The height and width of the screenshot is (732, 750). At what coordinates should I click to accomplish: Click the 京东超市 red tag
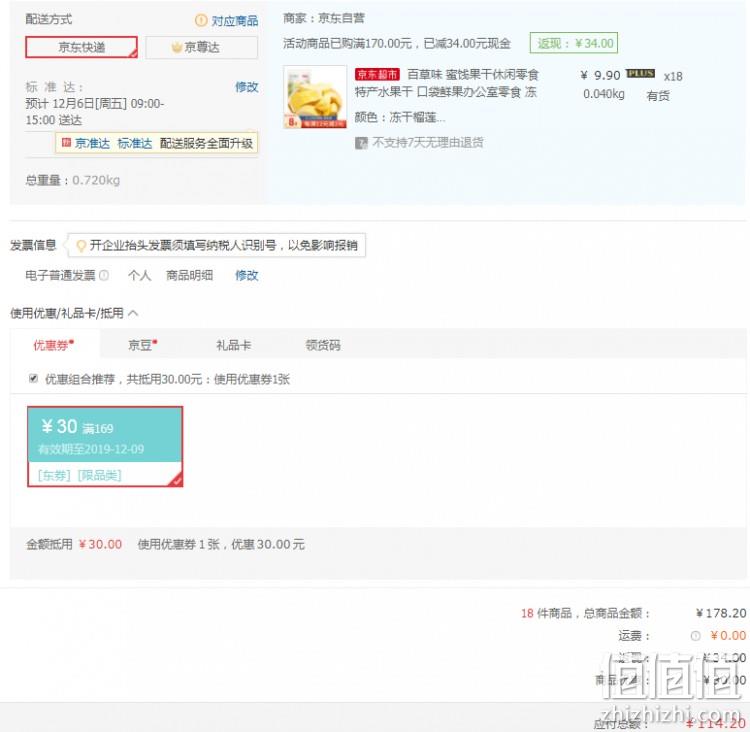click(x=377, y=74)
